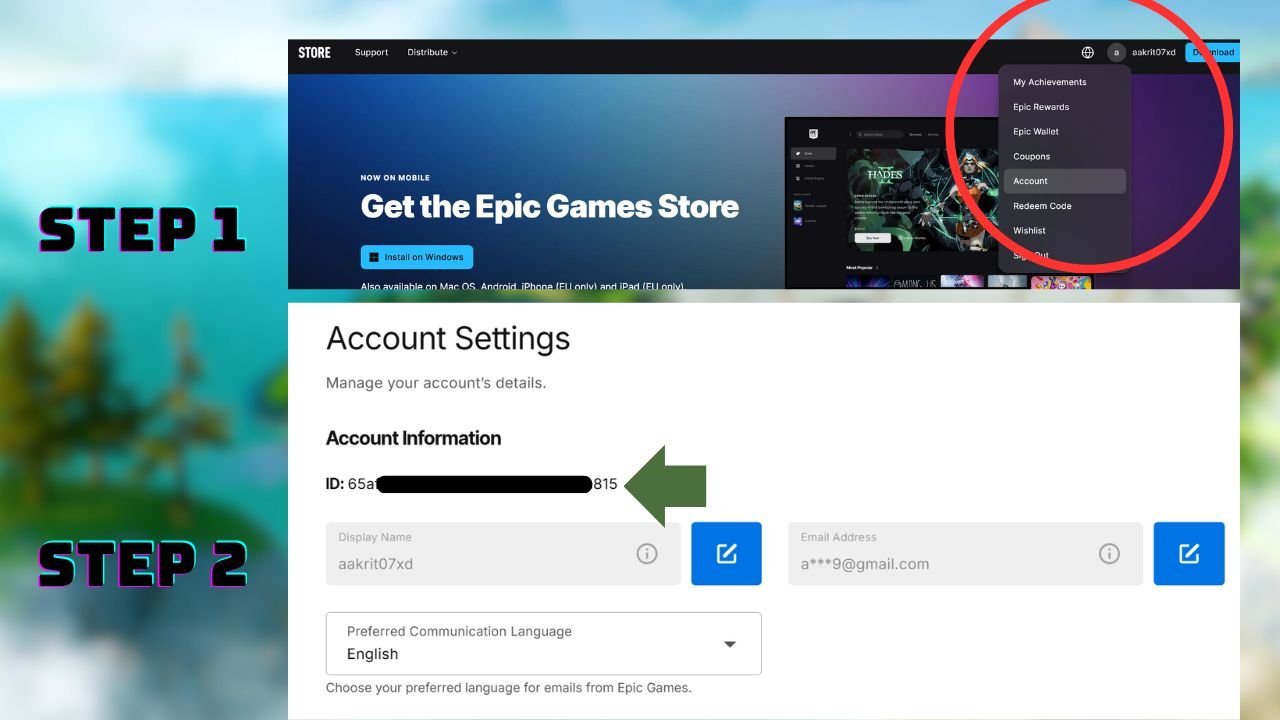Click the globe language icon in the header
Viewport: 1280px width, 720px height.
[x=1089, y=52]
